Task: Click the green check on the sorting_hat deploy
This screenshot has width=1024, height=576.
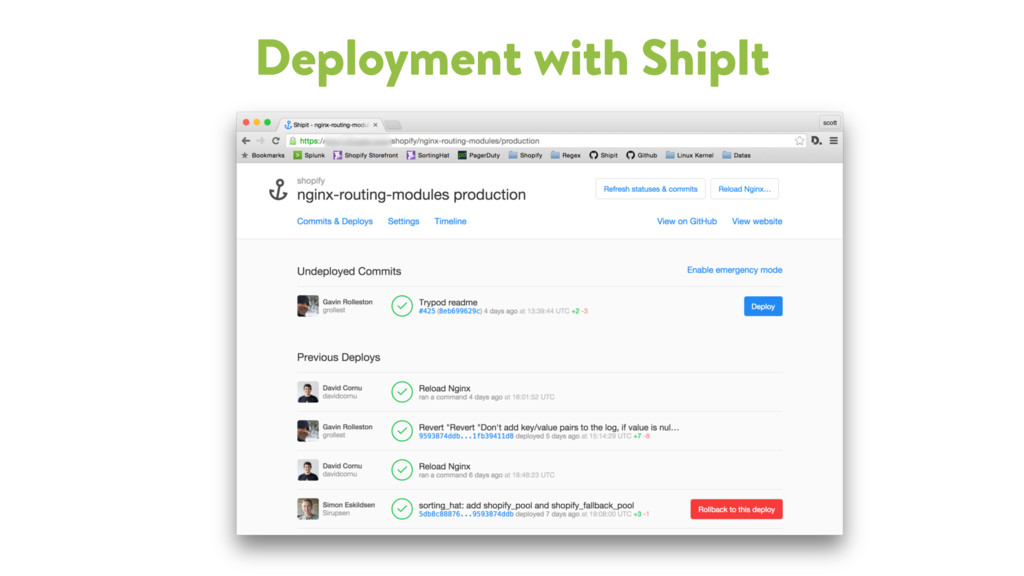Action: (x=402, y=509)
